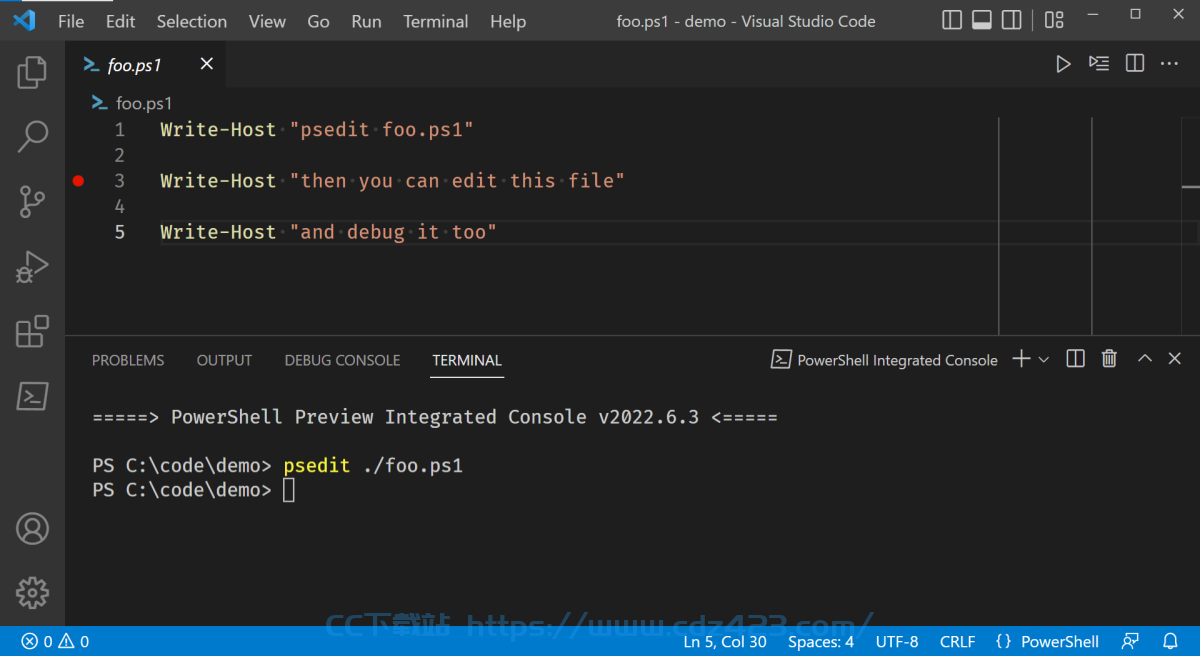
Task: Toggle the Secondary Side Bar layout
Action: [x=1012, y=20]
